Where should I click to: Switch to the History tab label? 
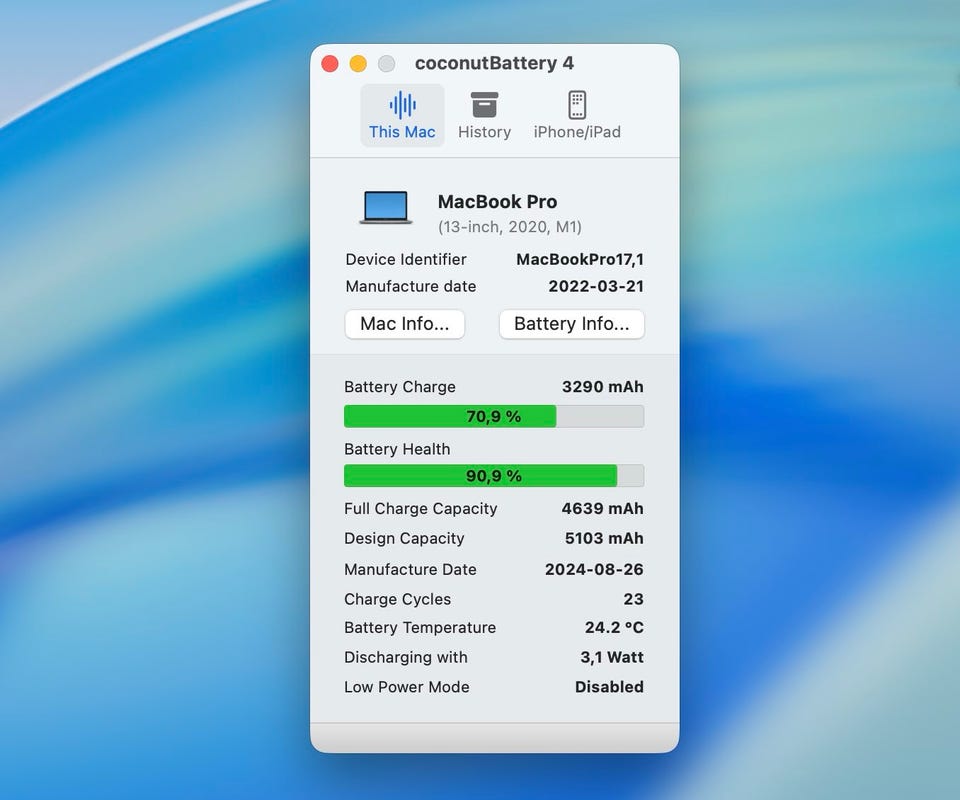pos(484,132)
